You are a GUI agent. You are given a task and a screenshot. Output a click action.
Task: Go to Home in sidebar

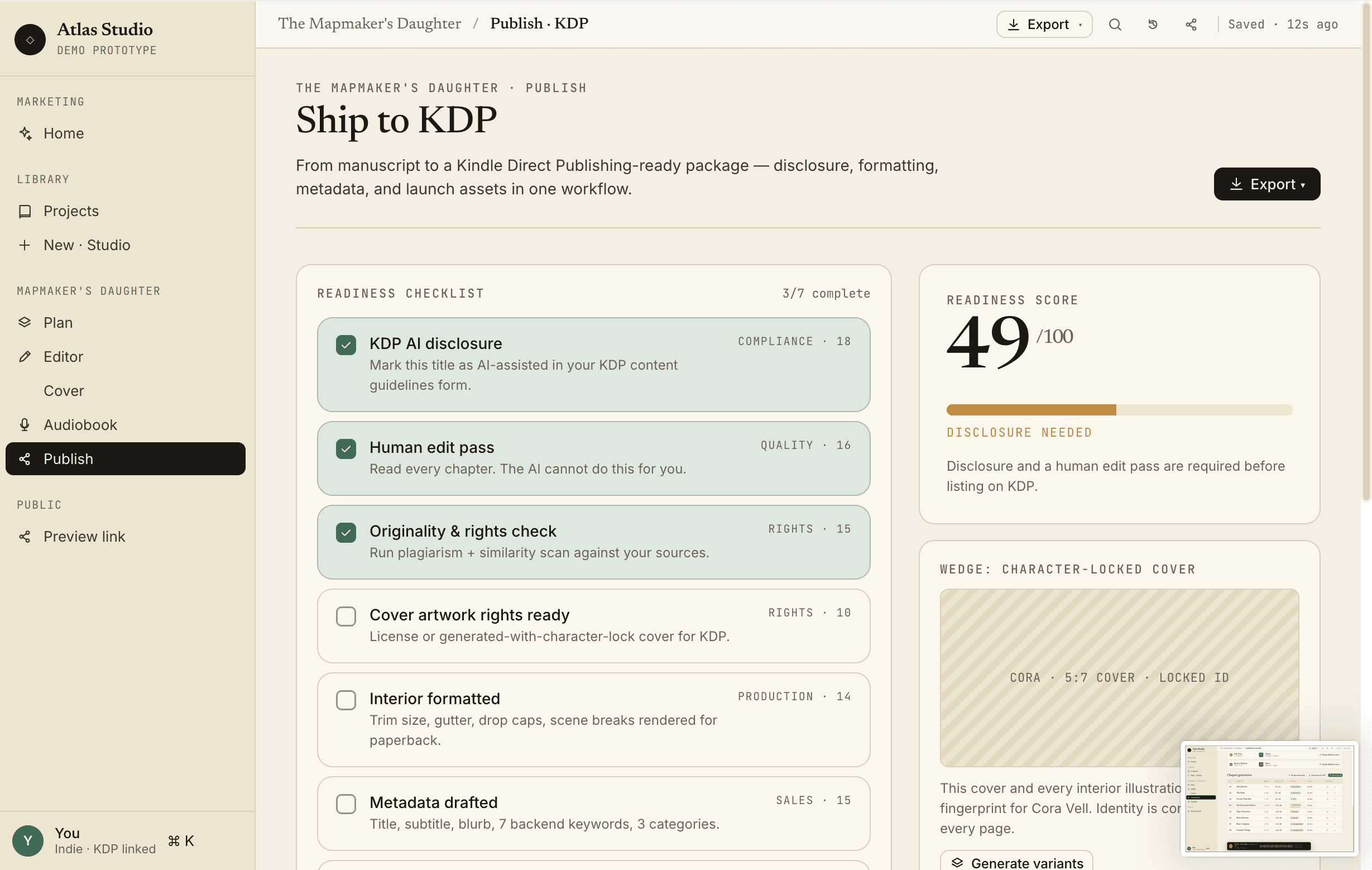126,133
